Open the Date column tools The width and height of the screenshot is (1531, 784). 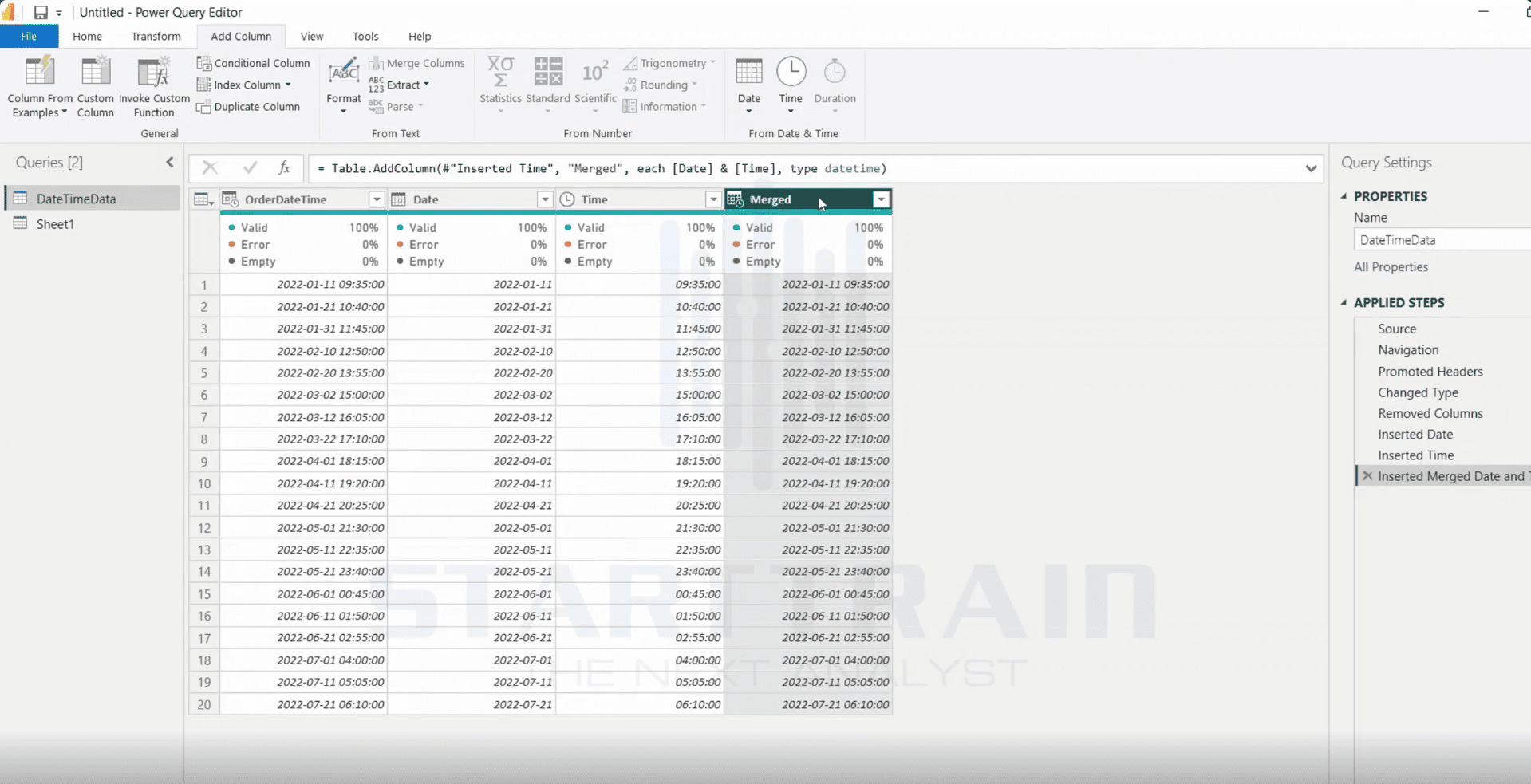(748, 85)
